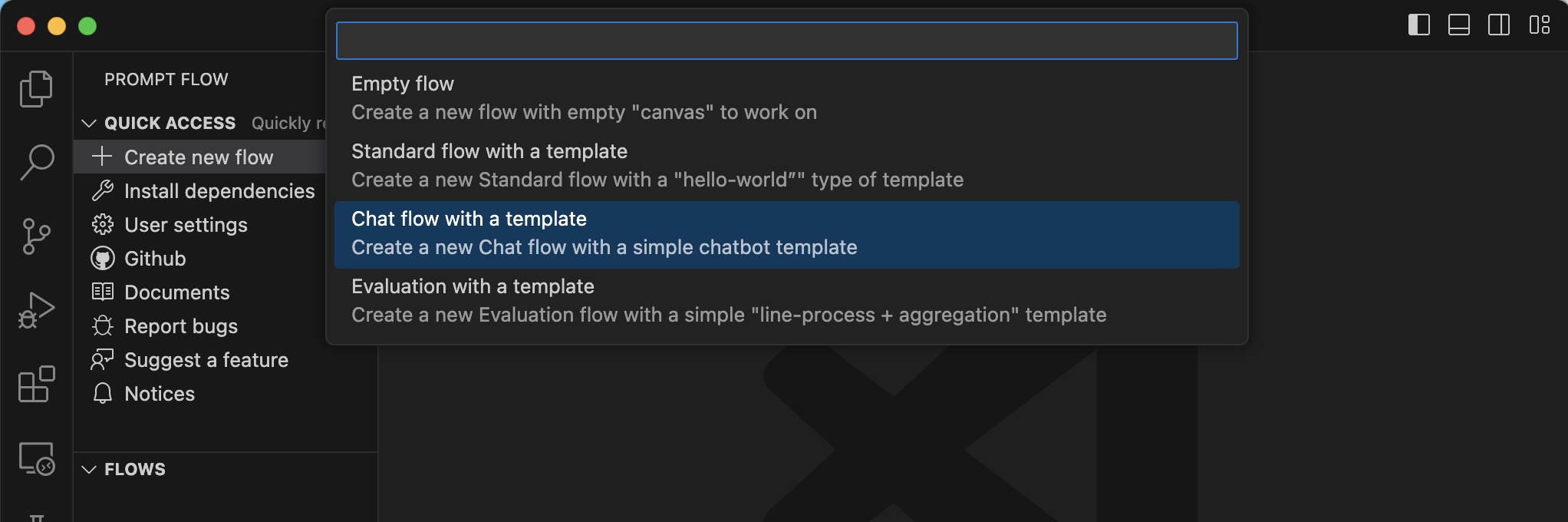Open the Customize Layout menu
1568x522 pixels.
click(x=1539, y=25)
